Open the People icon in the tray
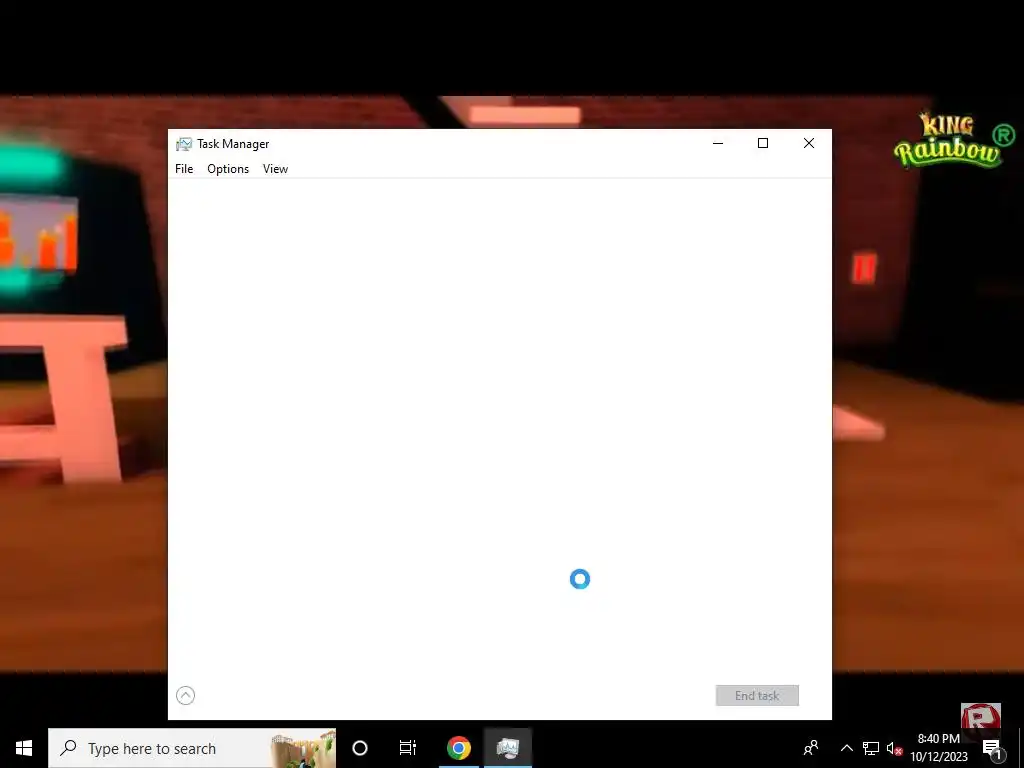This screenshot has height=768, width=1024. click(811, 748)
